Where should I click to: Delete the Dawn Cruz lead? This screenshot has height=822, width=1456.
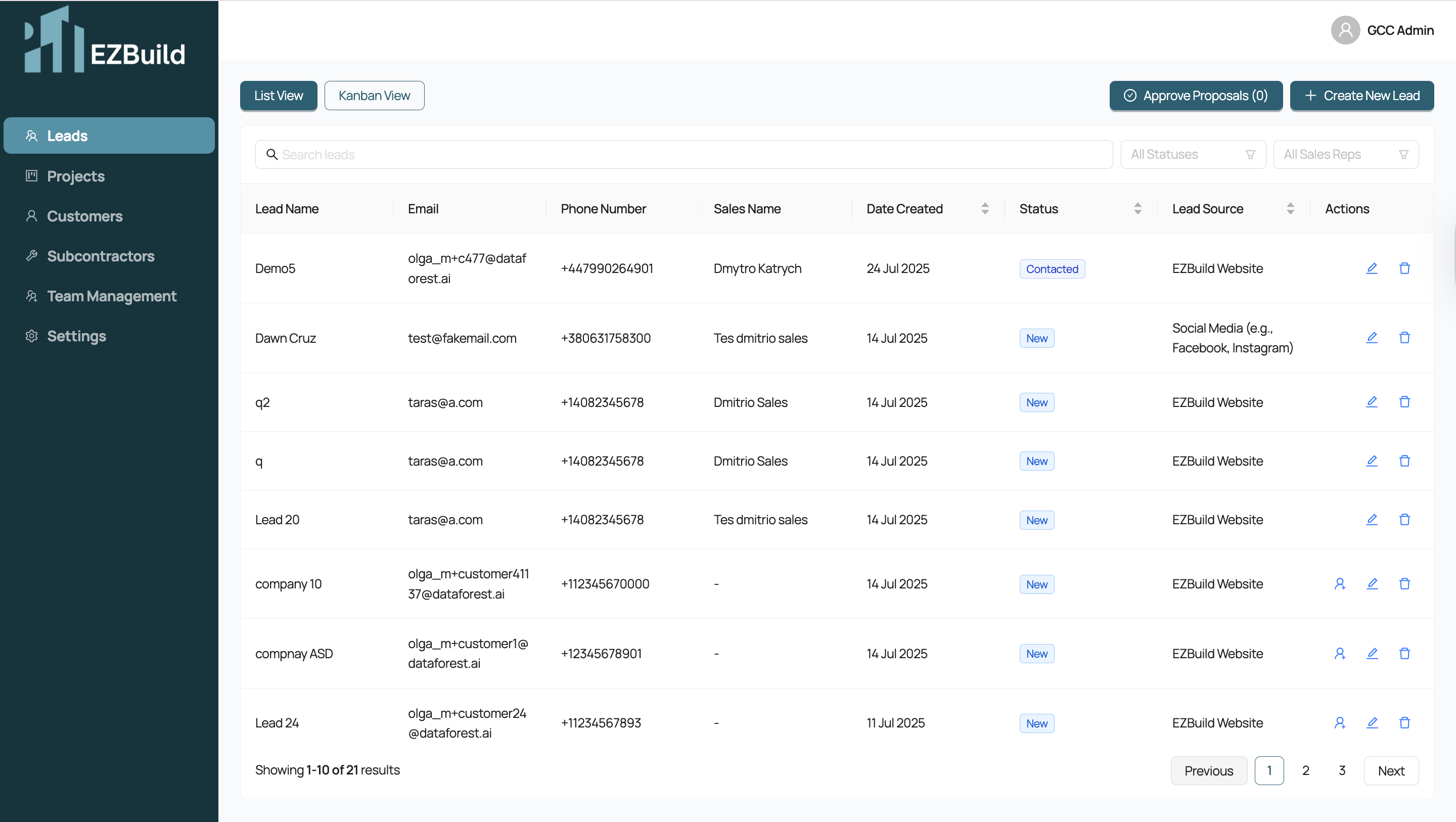click(1404, 338)
